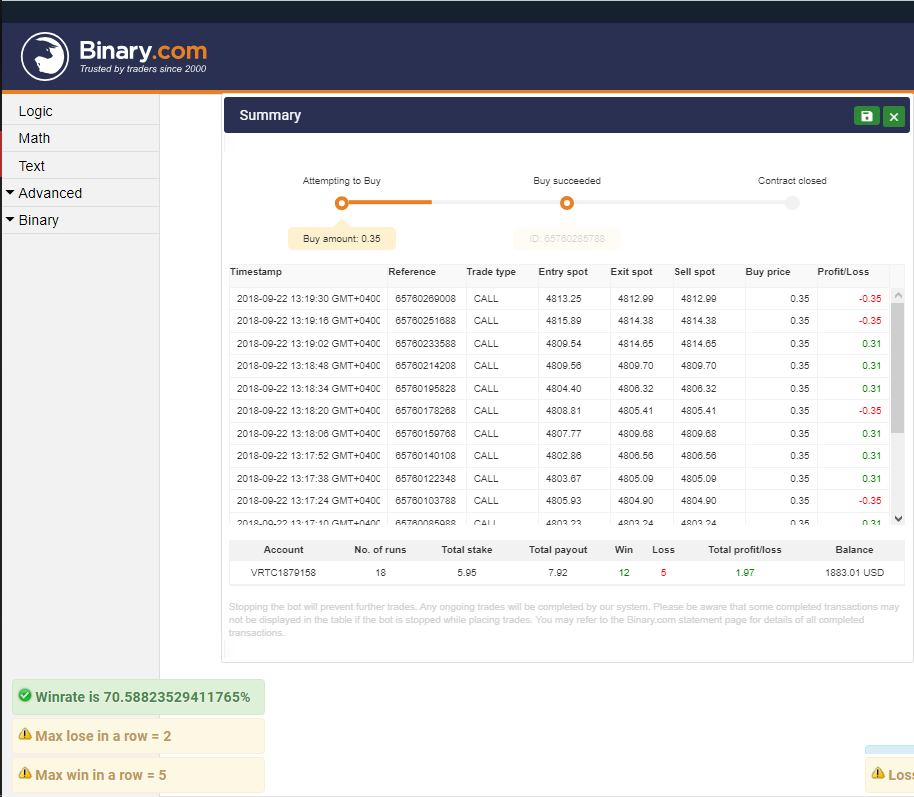Viewport: 914px width, 797px height.
Task: Click the warning icon on the Los notification
Action: 878,773
